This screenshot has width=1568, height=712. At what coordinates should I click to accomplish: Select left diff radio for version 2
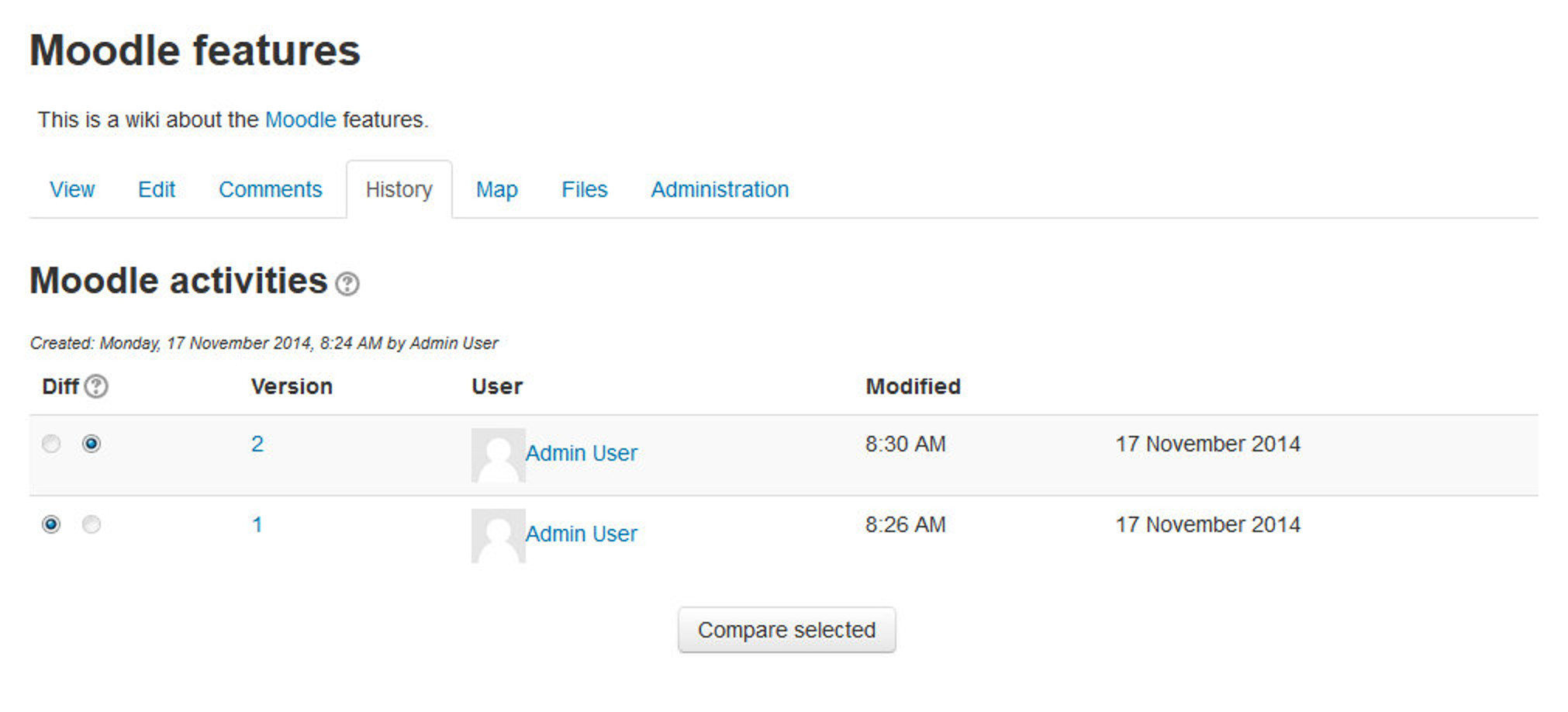pos(51,444)
